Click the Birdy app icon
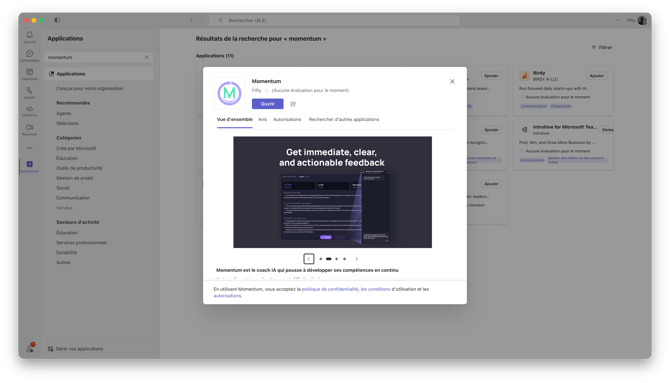Screen dimensions: 670x383 point(524,76)
